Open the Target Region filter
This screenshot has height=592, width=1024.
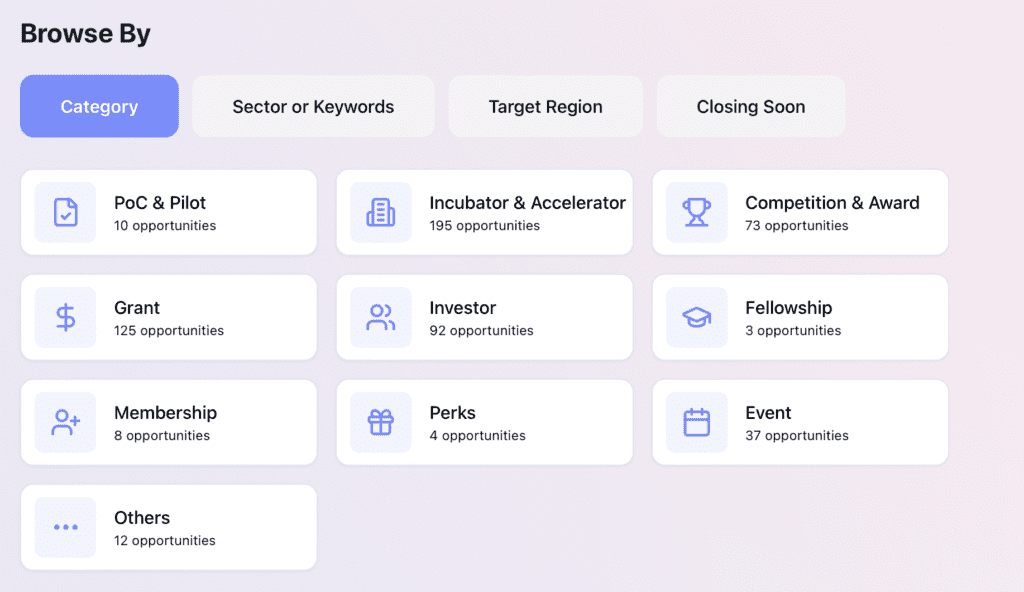click(545, 106)
